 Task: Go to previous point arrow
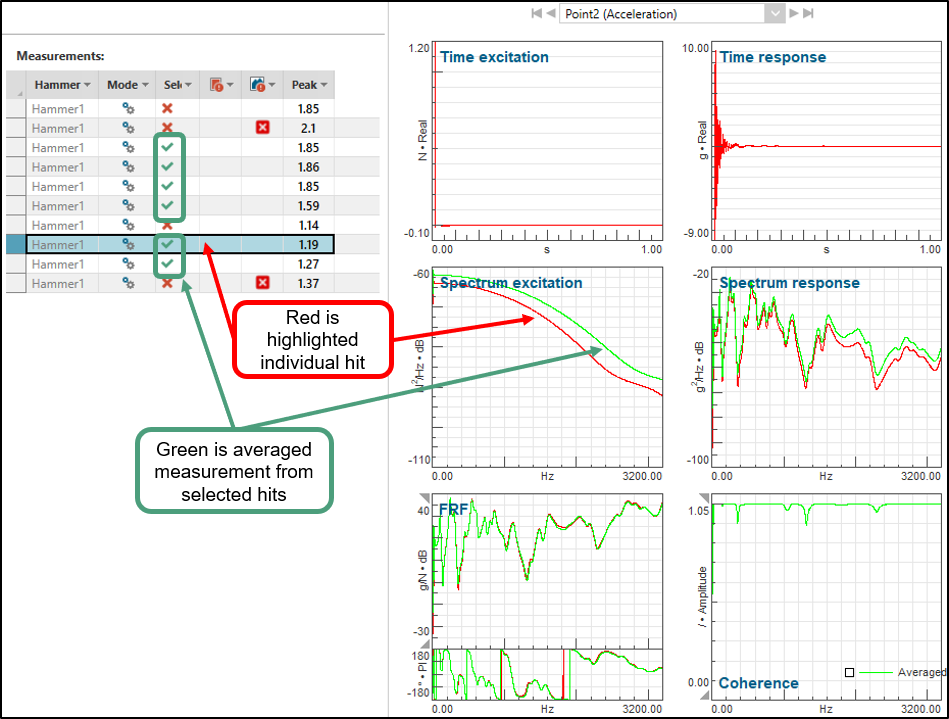point(551,13)
